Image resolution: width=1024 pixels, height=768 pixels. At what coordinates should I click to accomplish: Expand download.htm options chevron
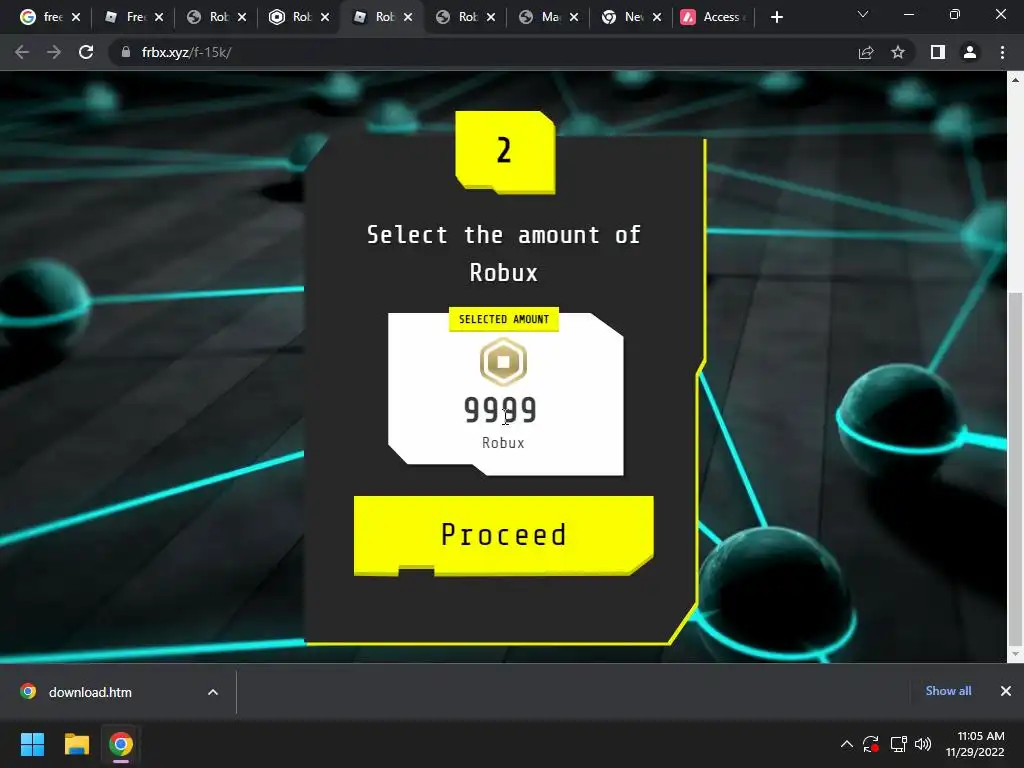pyautogui.click(x=213, y=692)
